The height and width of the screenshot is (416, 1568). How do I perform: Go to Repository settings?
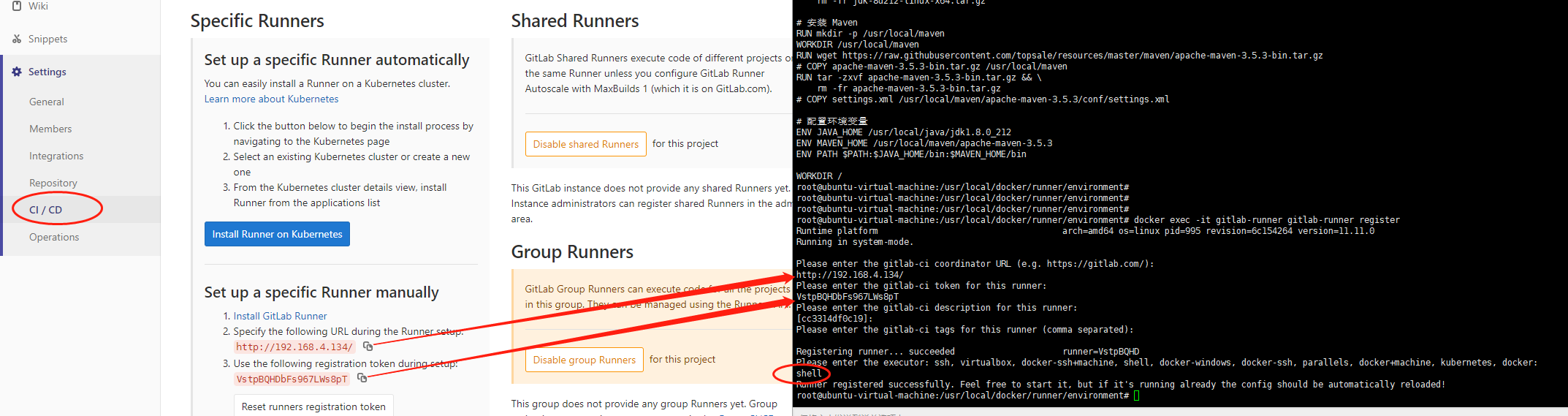click(53, 183)
